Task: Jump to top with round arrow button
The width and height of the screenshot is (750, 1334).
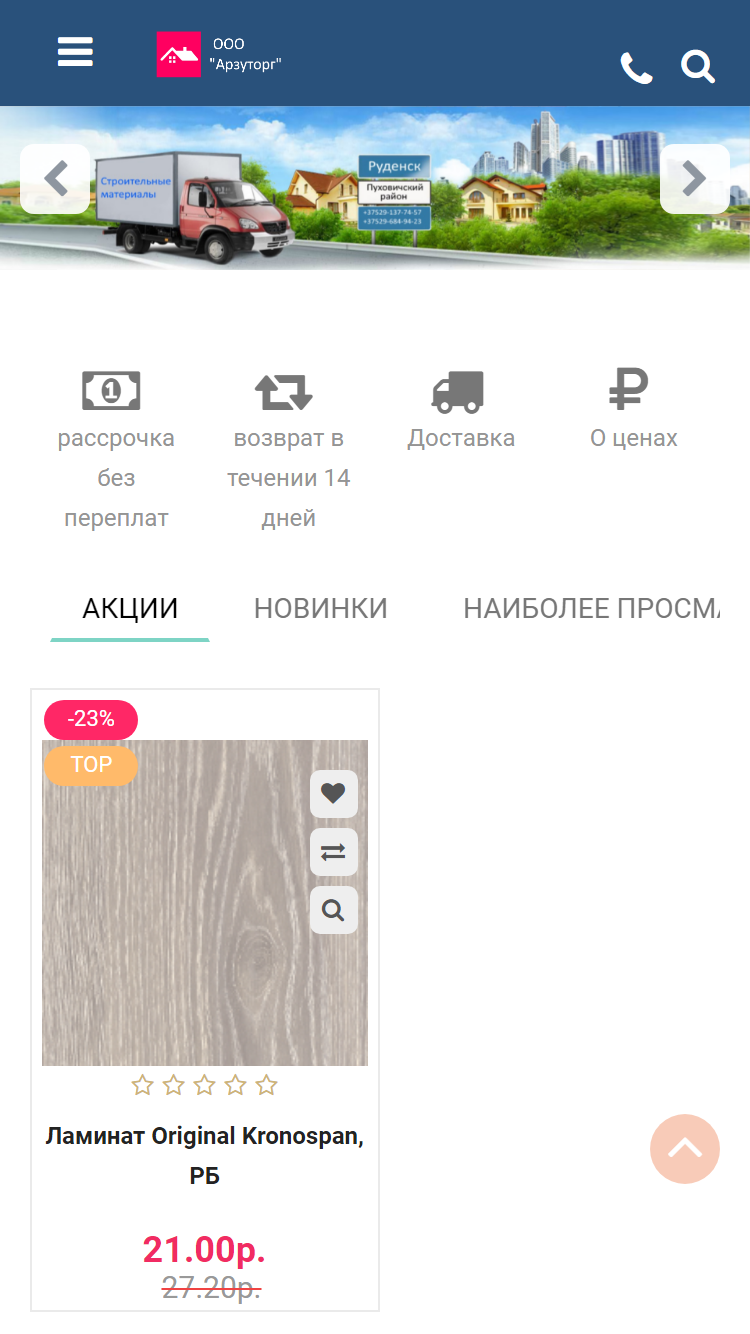Action: pos(685,1149)
